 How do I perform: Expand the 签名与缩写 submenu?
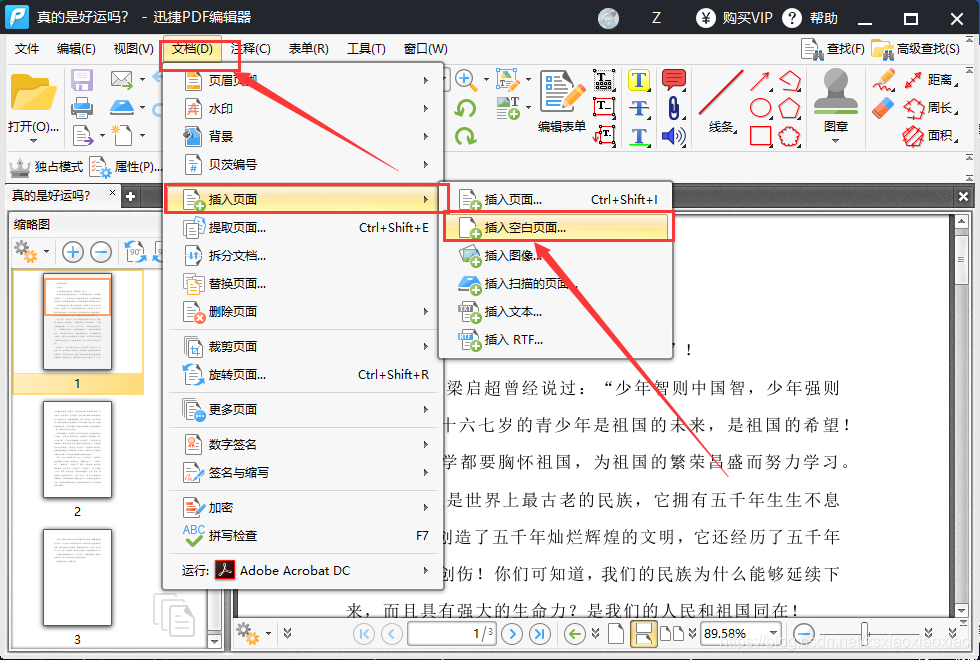[303, 472]
